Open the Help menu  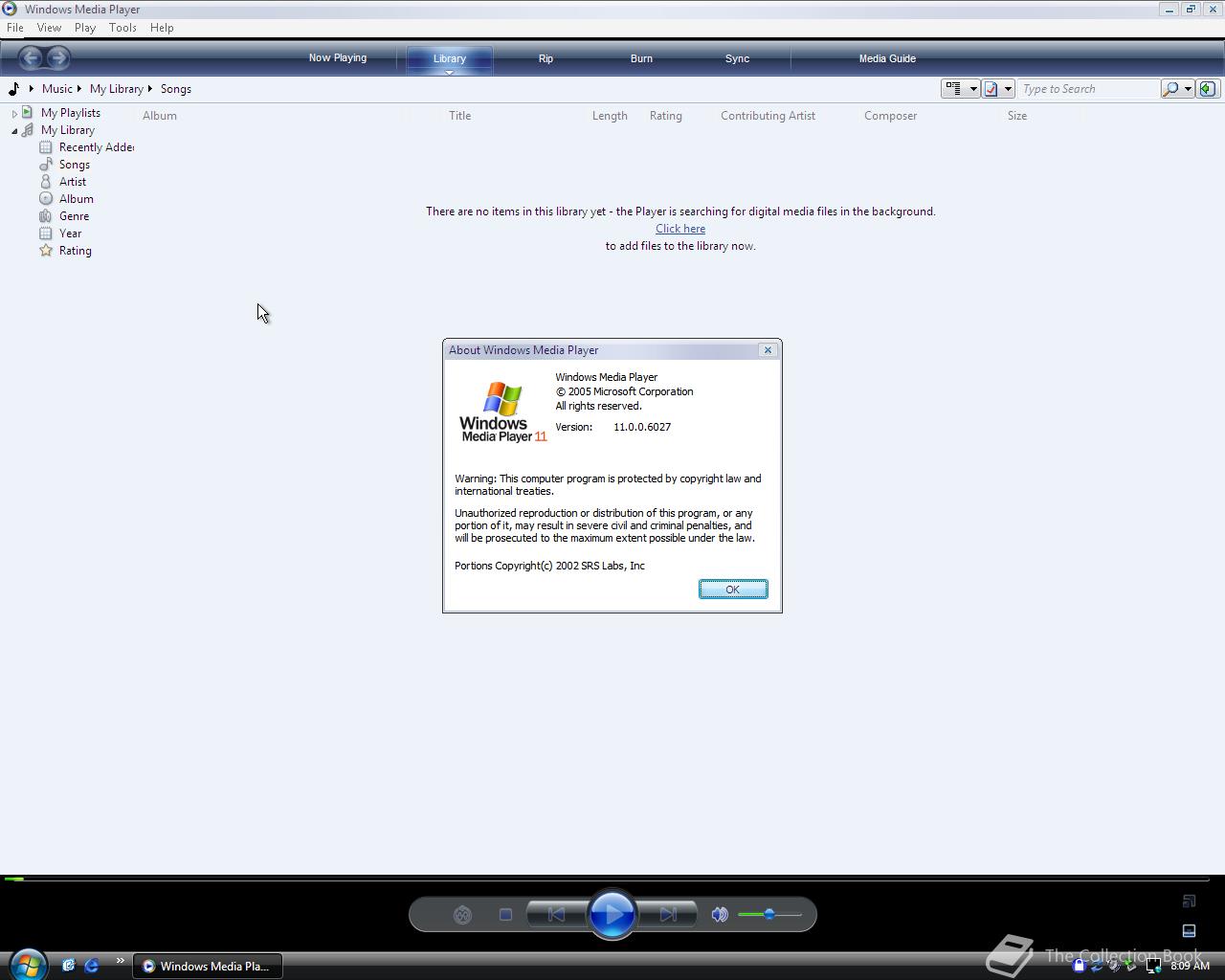coord(162,28)
